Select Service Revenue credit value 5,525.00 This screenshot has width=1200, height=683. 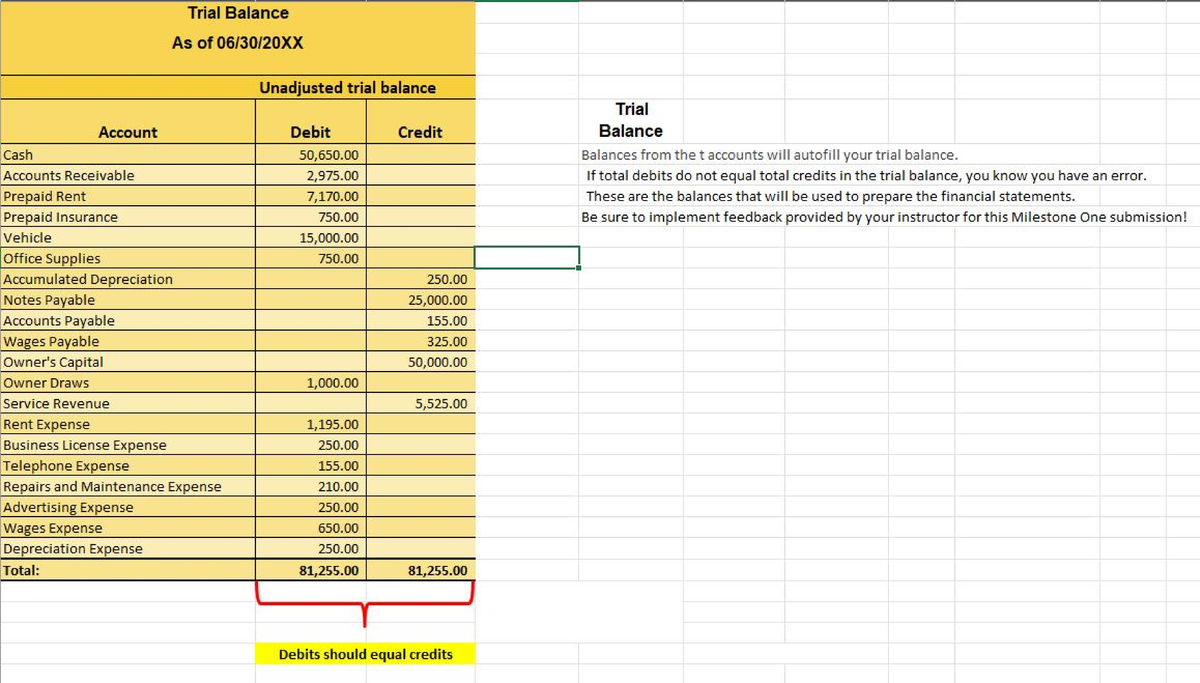440,404
